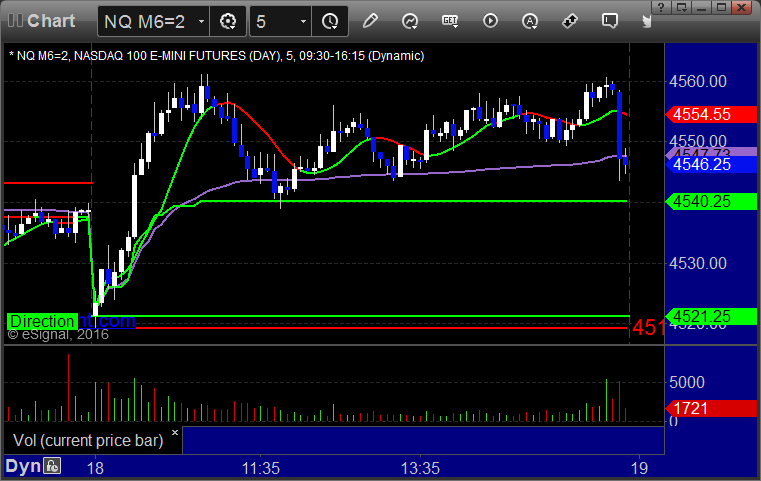Toggle the Dyn scaling lock icon
This screenshot has width=761, height=481.
[52, 466]
